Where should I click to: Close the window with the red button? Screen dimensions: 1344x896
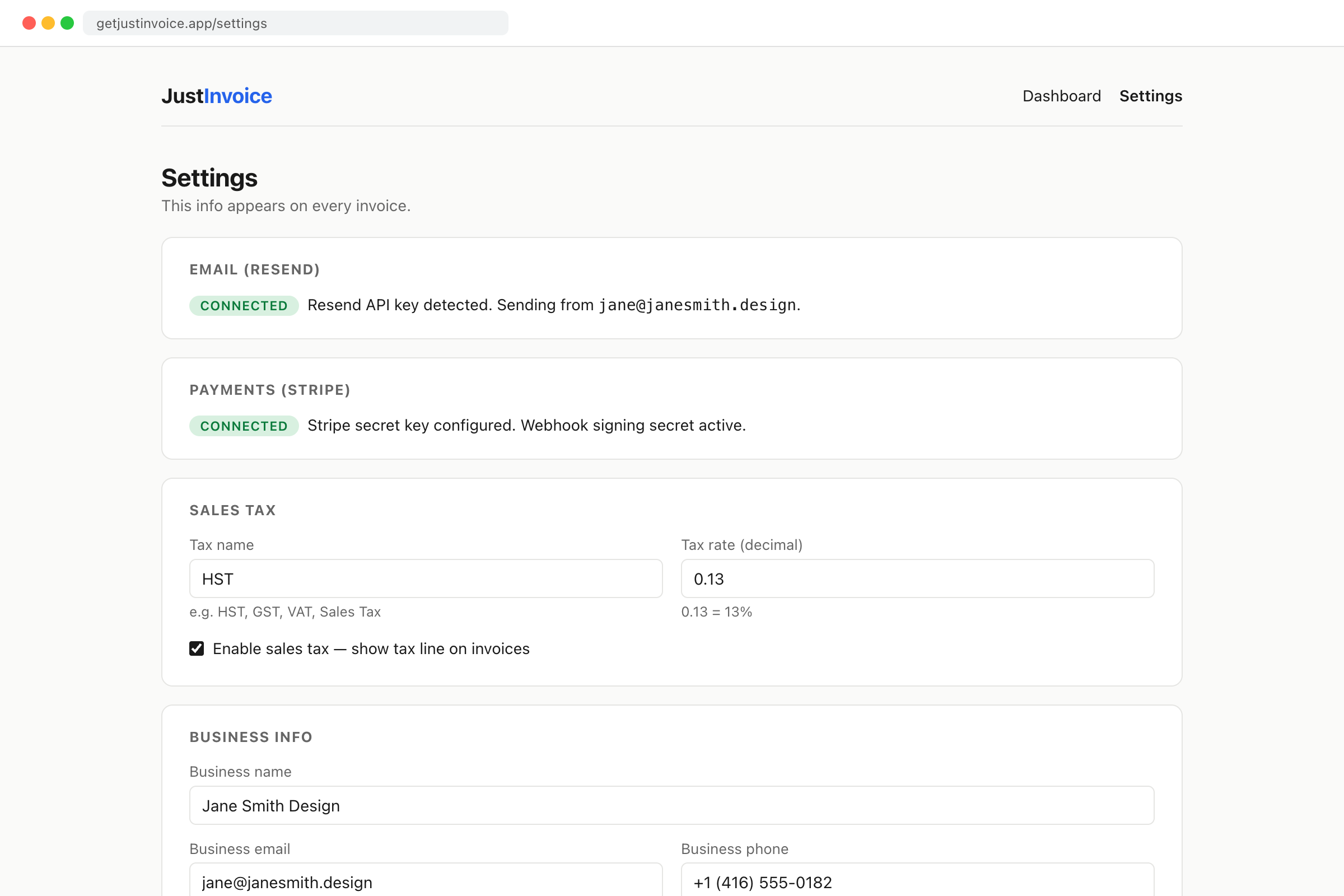click(29, 23)
